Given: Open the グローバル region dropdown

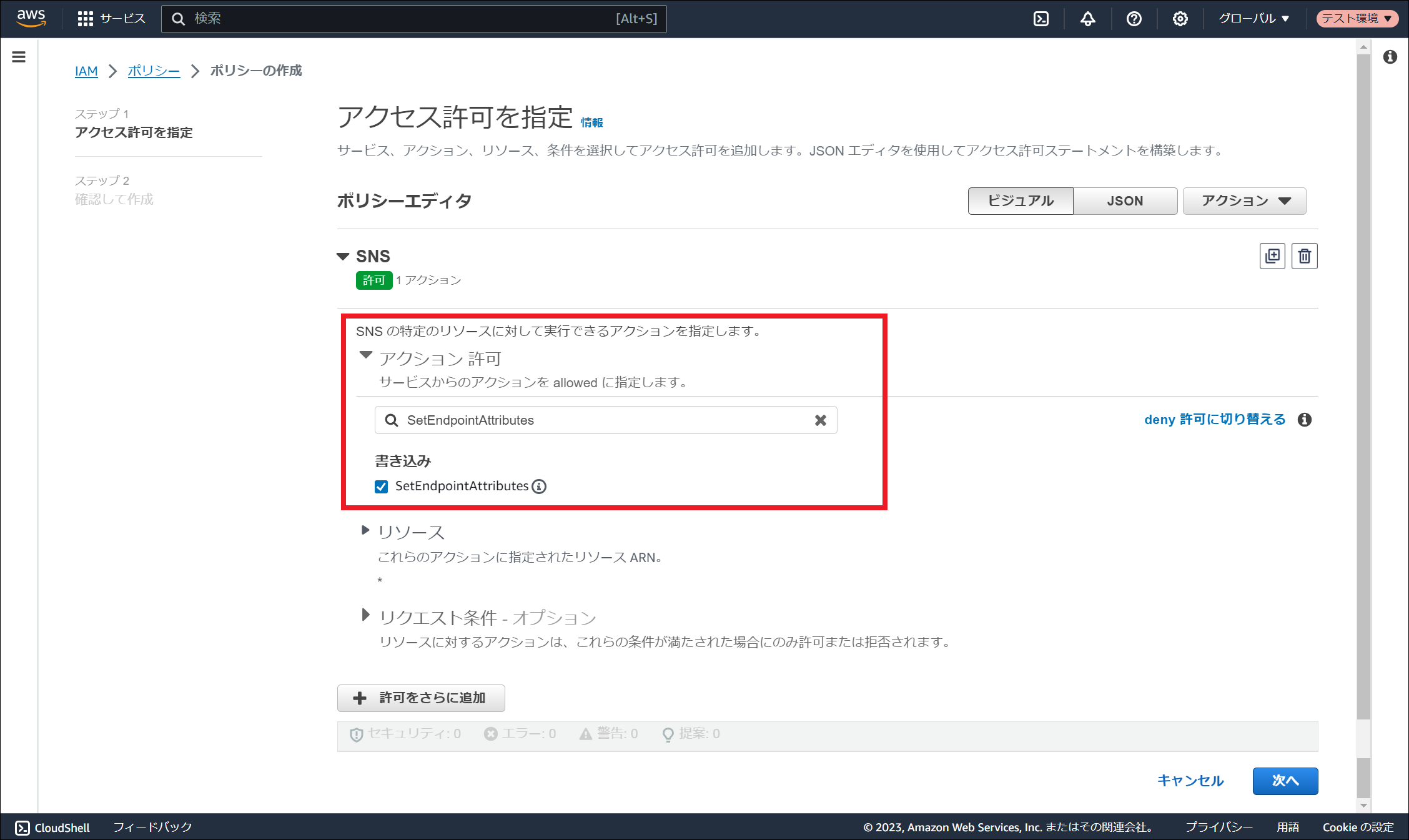Looking at the screenshot, I should pyautogui.click(x=1253, y=19).
